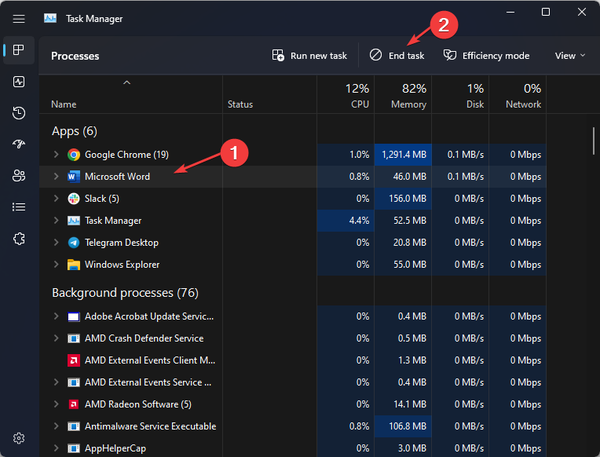Click the AppHelperCap process icon
Image resolution: width=600 pixels, height=457 pixels.
click(73, 448)
